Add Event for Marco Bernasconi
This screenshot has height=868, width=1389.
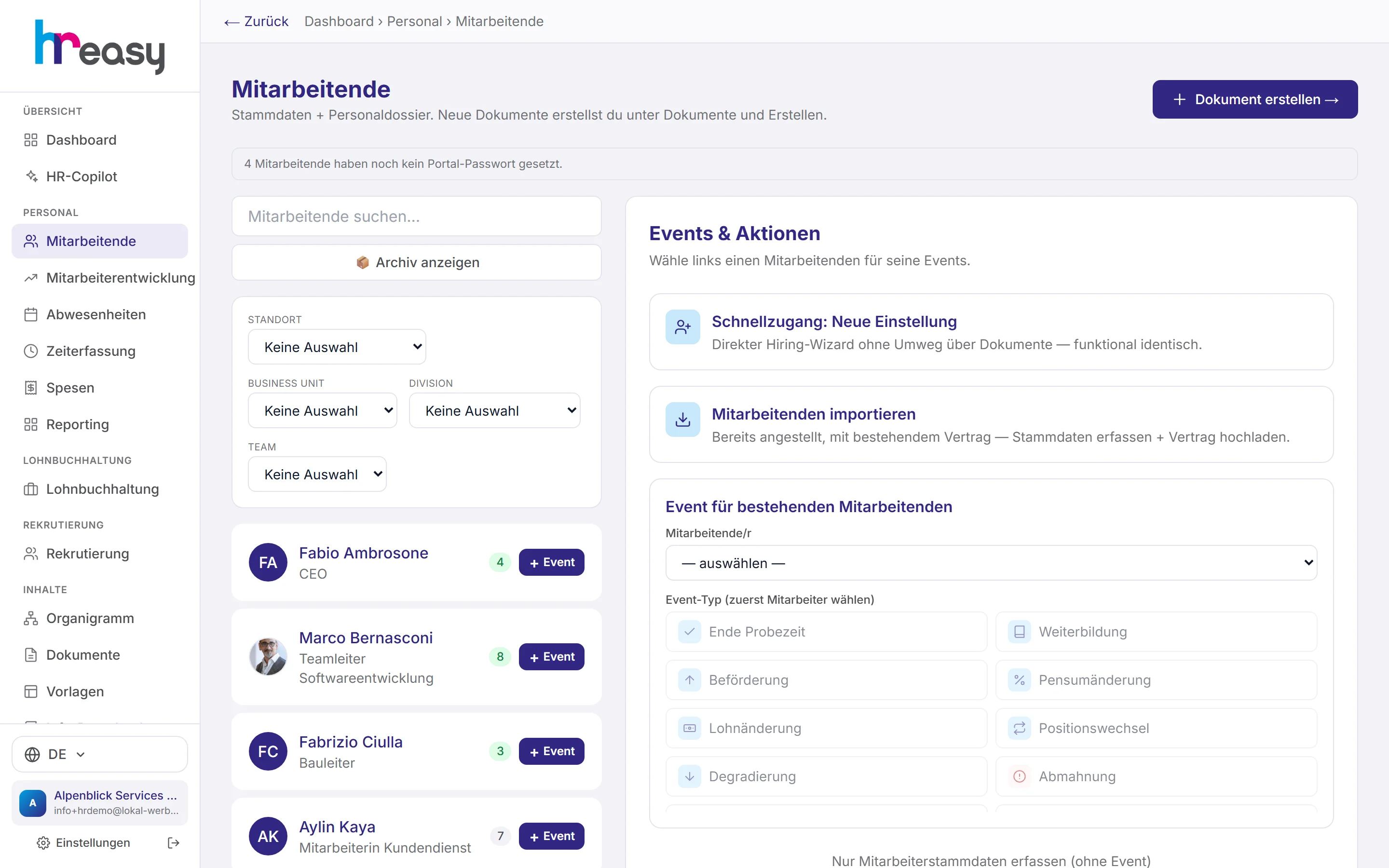[552, 657]
